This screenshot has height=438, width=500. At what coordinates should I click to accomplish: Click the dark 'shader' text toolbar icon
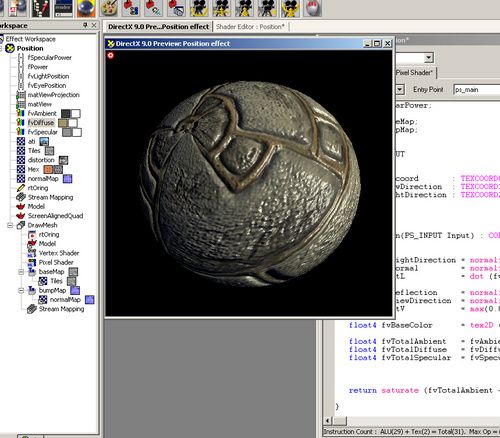pyautogui.click(x=63, y=8)
